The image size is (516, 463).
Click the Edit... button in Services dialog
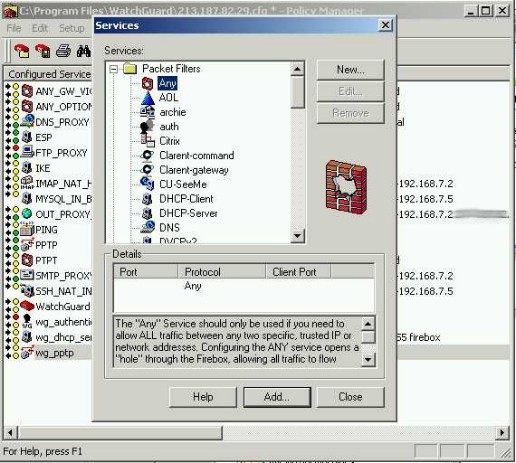point(351,91)
